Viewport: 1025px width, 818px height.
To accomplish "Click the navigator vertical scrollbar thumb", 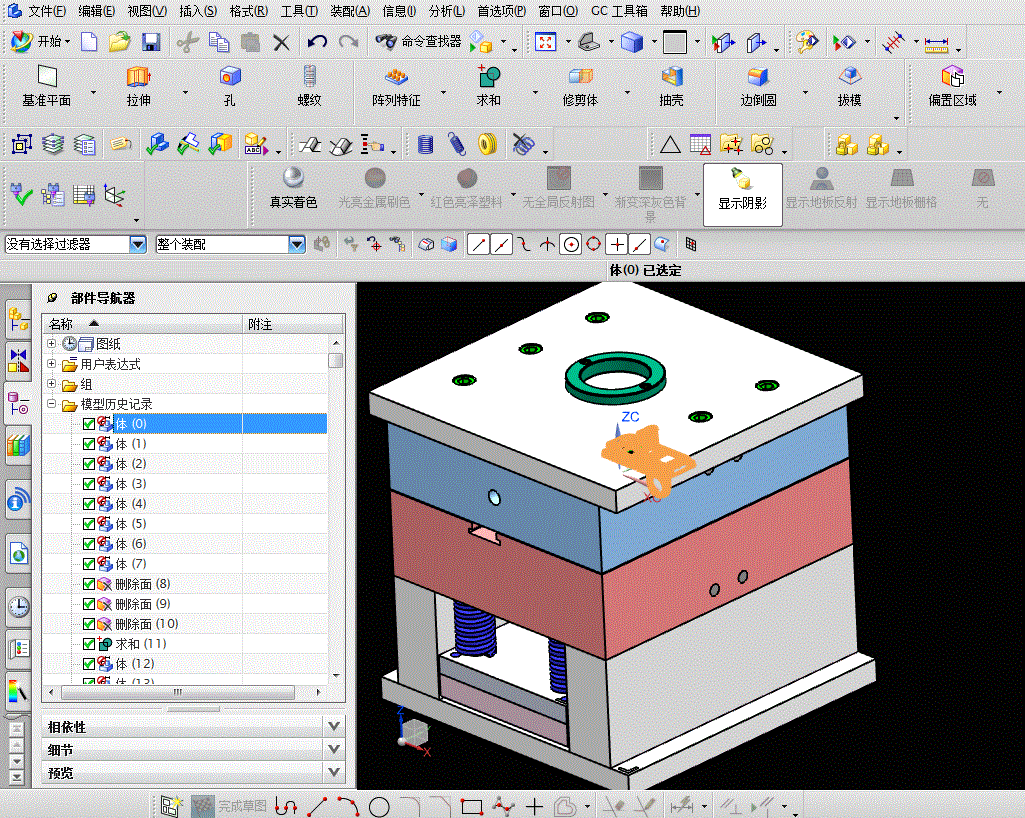I will coord(336,360).
